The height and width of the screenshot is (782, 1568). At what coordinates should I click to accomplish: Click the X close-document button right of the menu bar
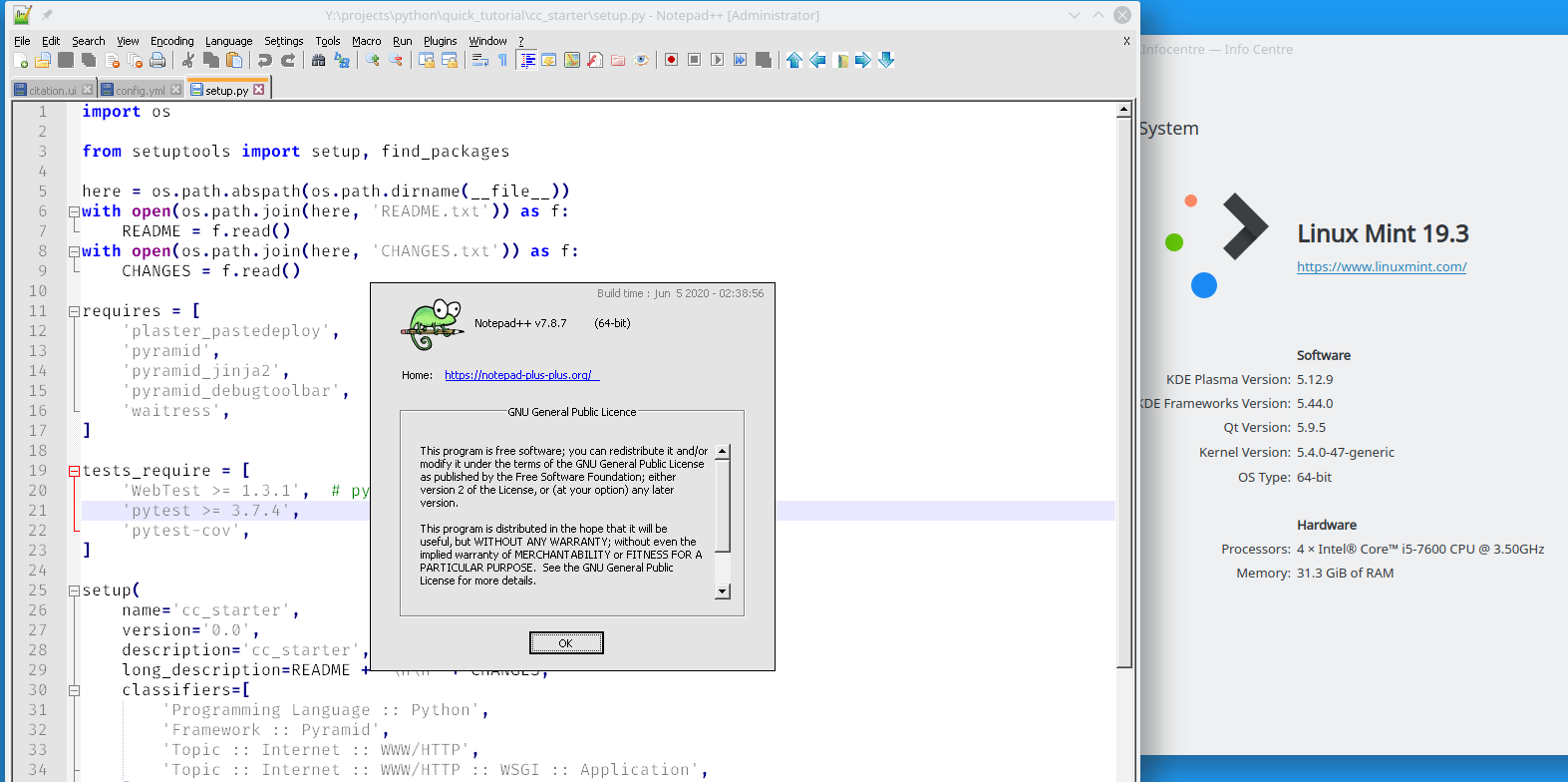[x=1126, y=41]
